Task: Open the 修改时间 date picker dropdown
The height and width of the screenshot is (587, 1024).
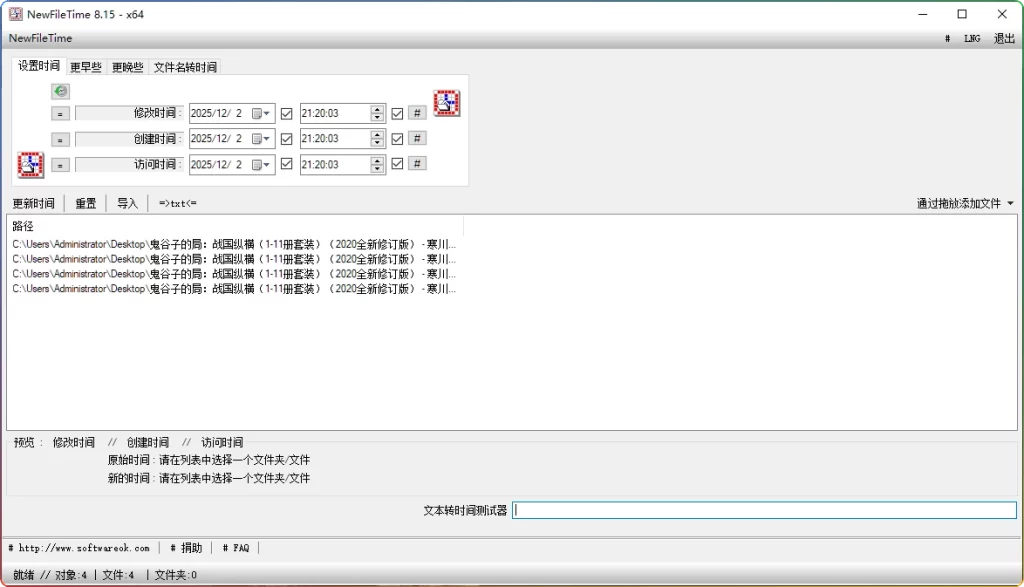Action: 264,112
